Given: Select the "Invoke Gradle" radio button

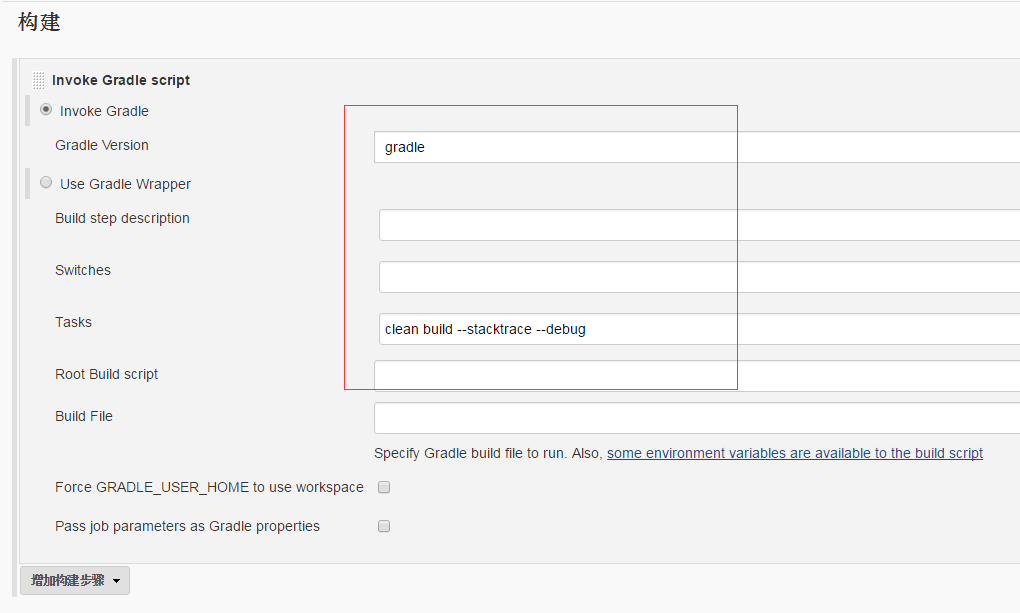Looking at the screenshot, I should click(x=46, y=111).
